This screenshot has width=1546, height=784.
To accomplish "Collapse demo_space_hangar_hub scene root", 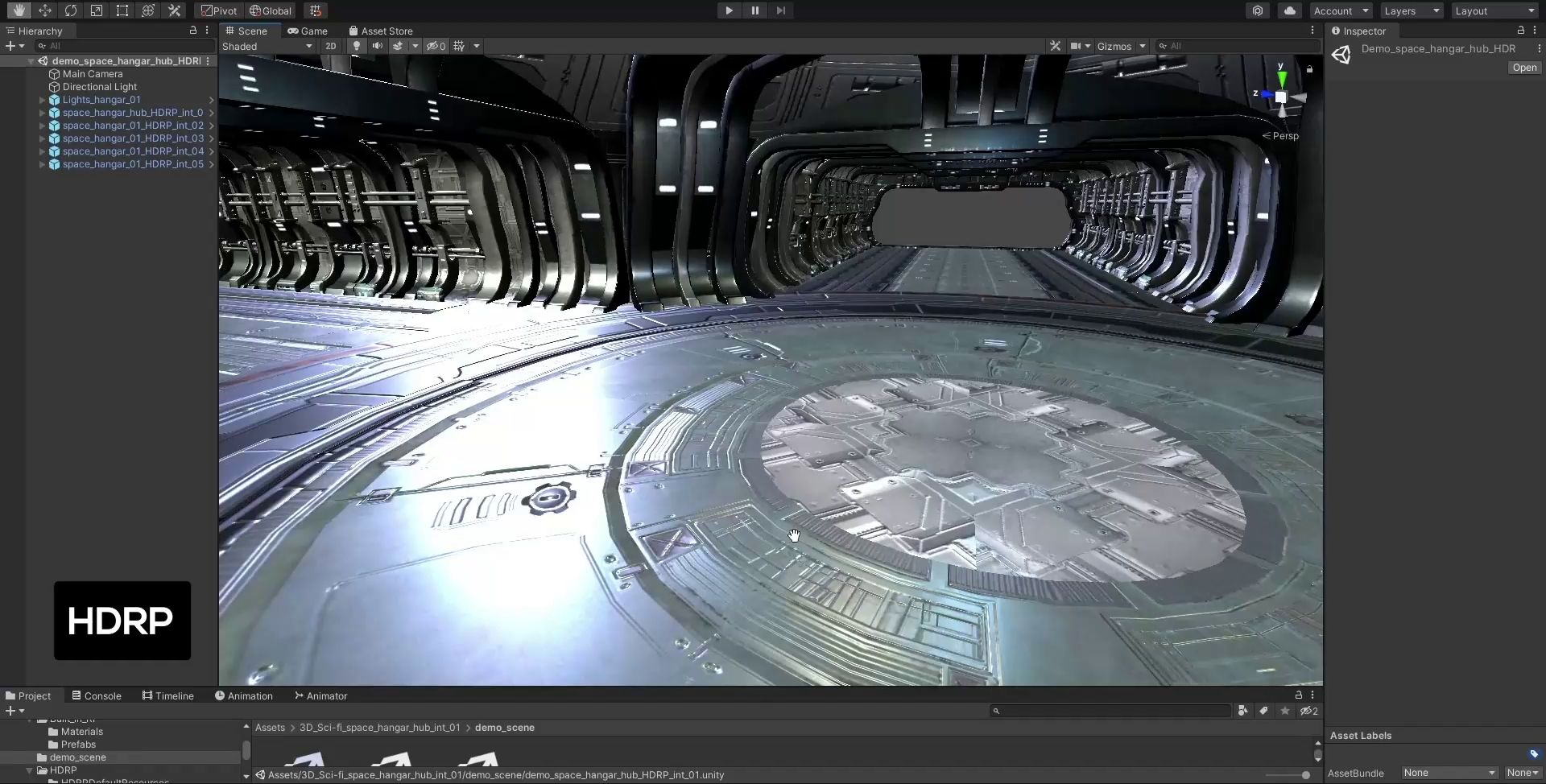I will pos(31,61).
